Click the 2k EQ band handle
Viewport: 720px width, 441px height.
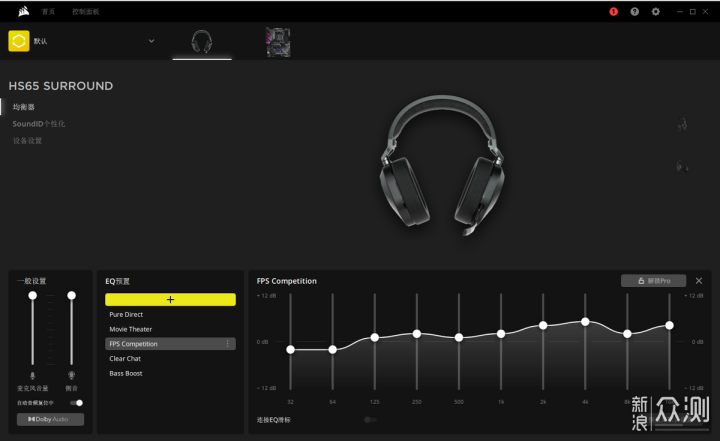point(543,325)
